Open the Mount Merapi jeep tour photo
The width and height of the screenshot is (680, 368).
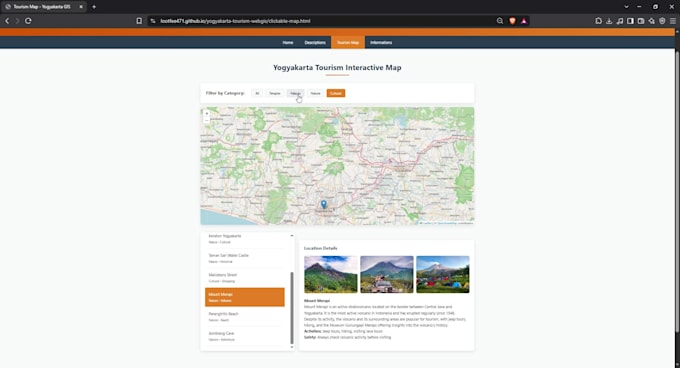pyautogui.click(x=387, y=274)
